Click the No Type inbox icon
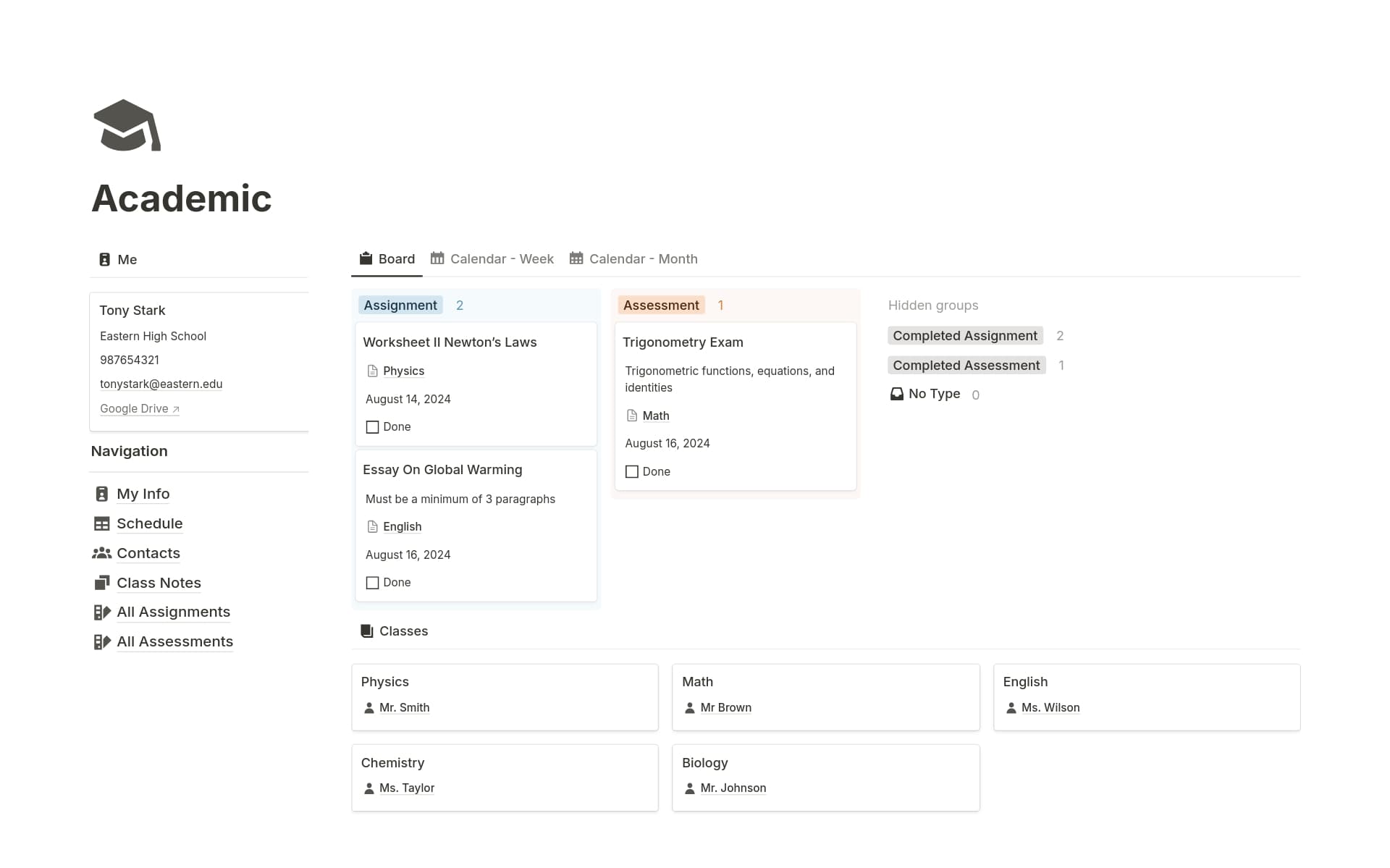The height and width of the screenshot is (868, 1390). click(x=896, y=394)
